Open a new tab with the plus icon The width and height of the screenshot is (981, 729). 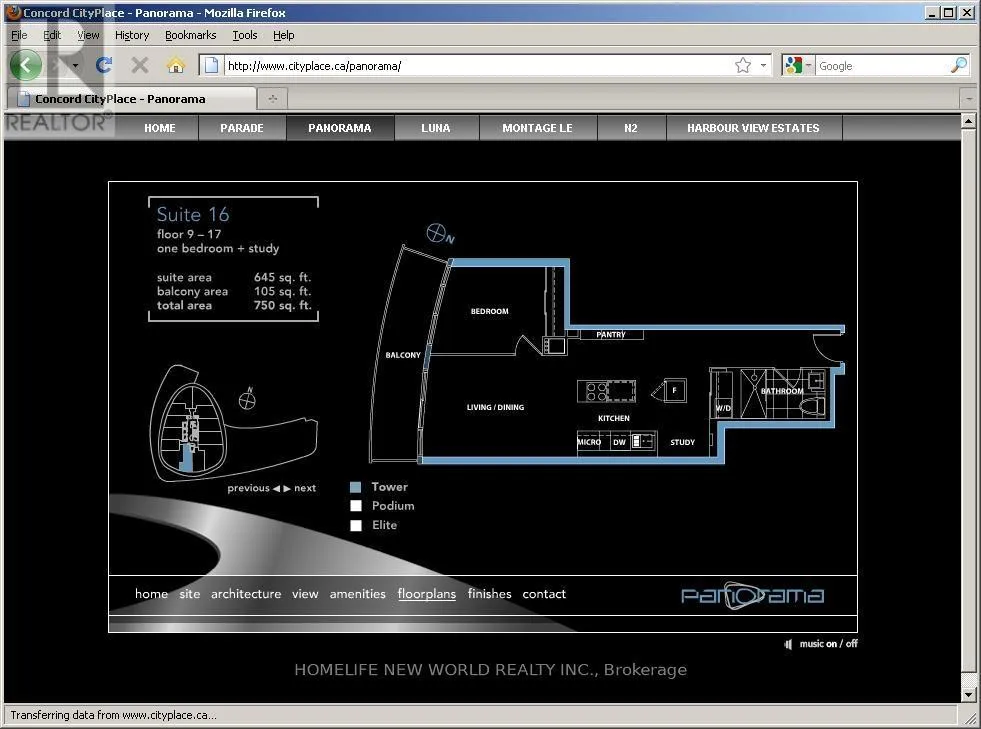[x=272, y=98]
